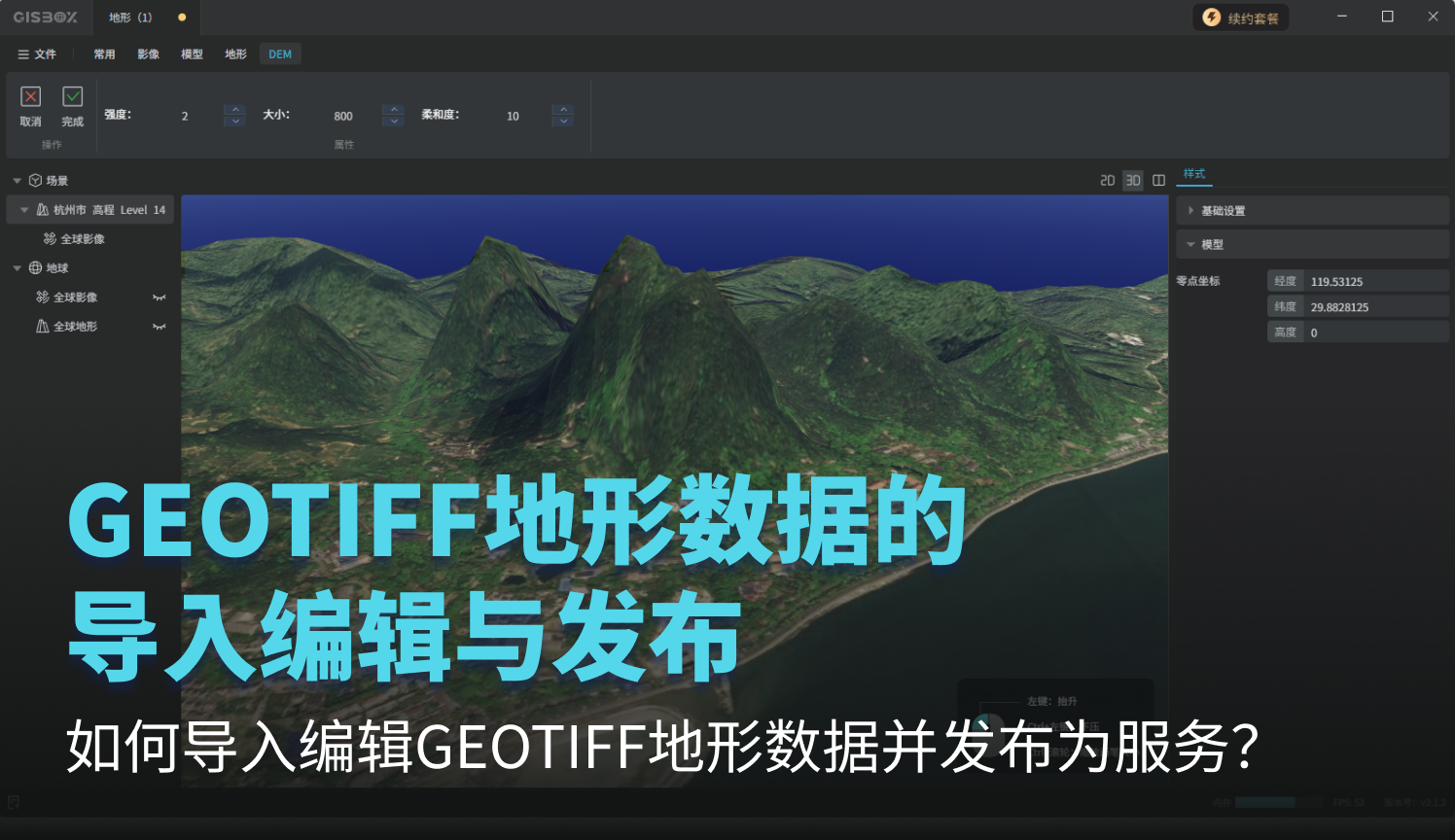Screen dimensions: 1455x840
Task: Click the red X 取消 (cancel) icon
Action: click(x=30, y=96)
